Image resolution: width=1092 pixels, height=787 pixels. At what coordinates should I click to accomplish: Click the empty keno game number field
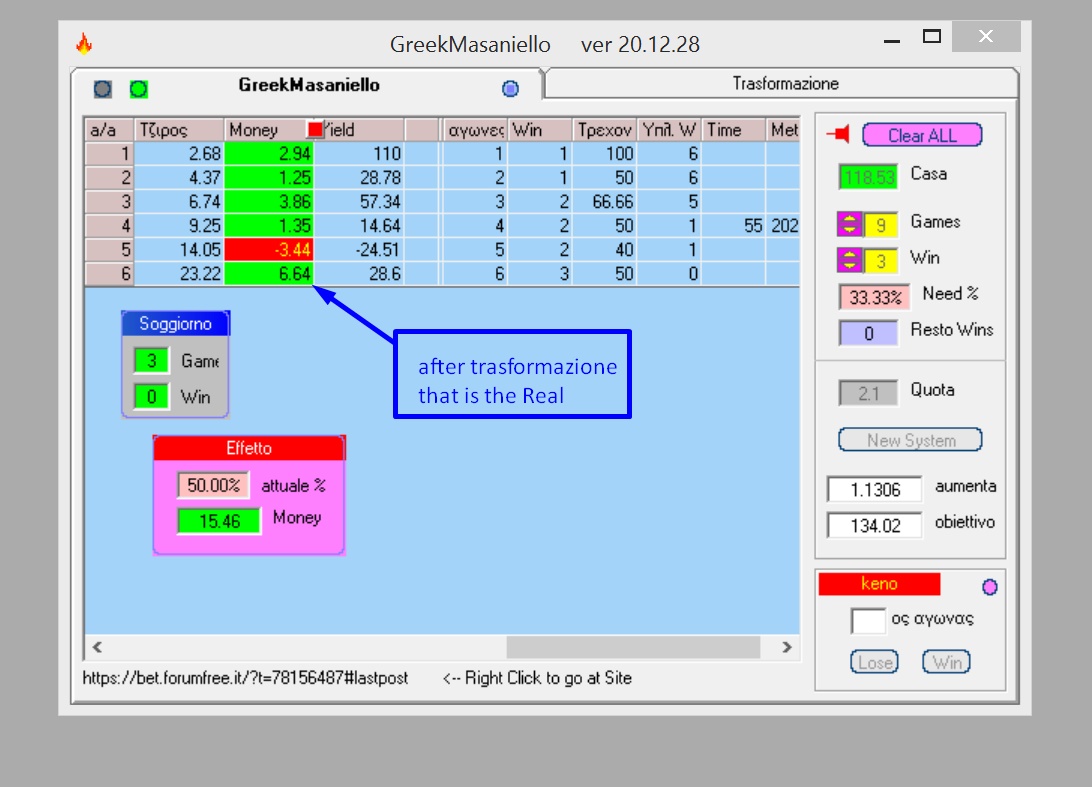[868, 620]
